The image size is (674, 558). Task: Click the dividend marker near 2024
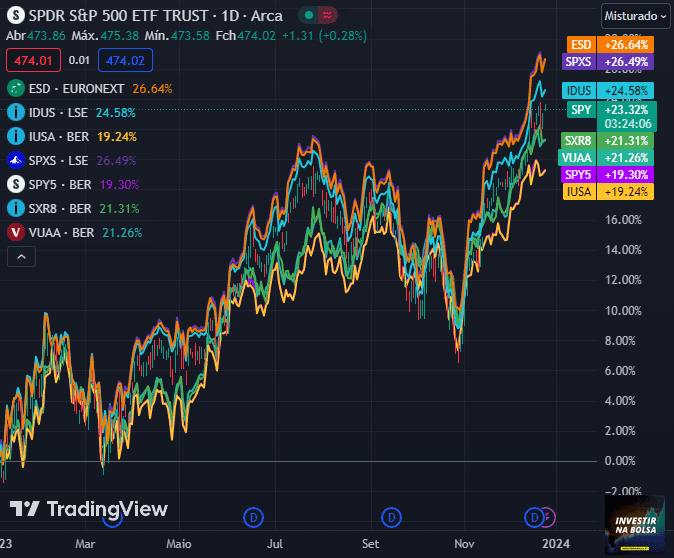pyautogui.click(x=534, y=518)
